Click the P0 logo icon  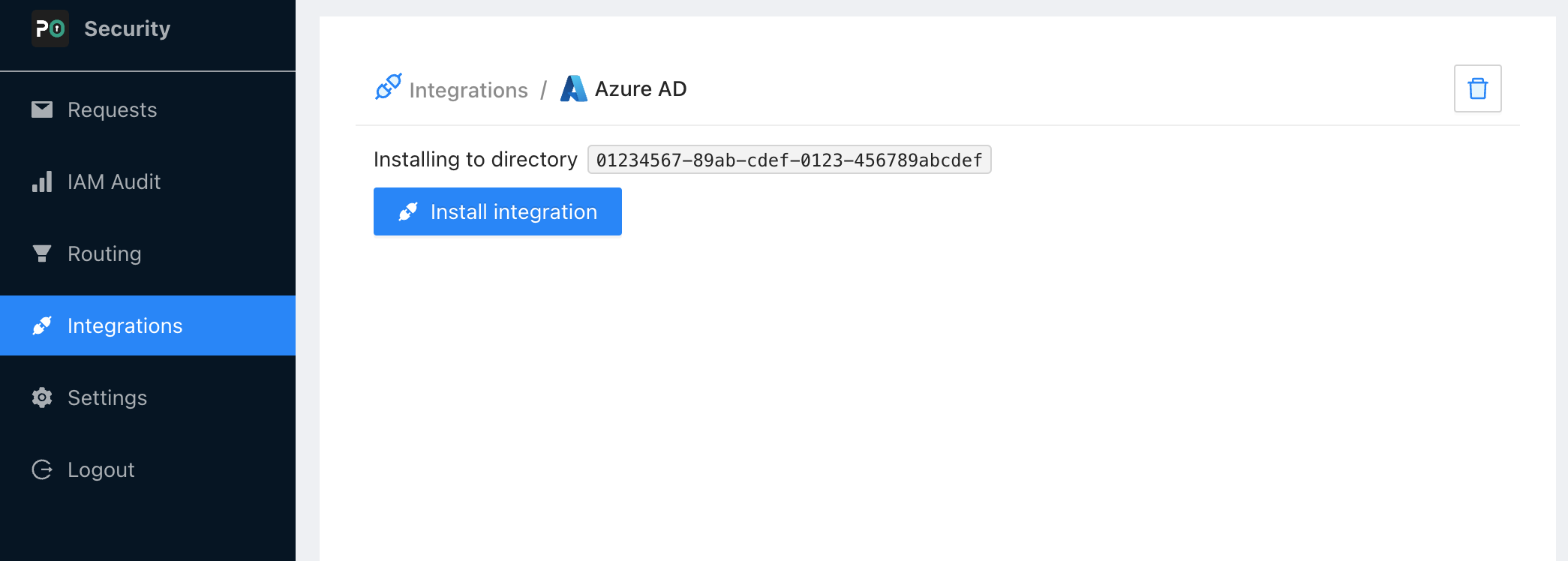click(x=50, y=28)
